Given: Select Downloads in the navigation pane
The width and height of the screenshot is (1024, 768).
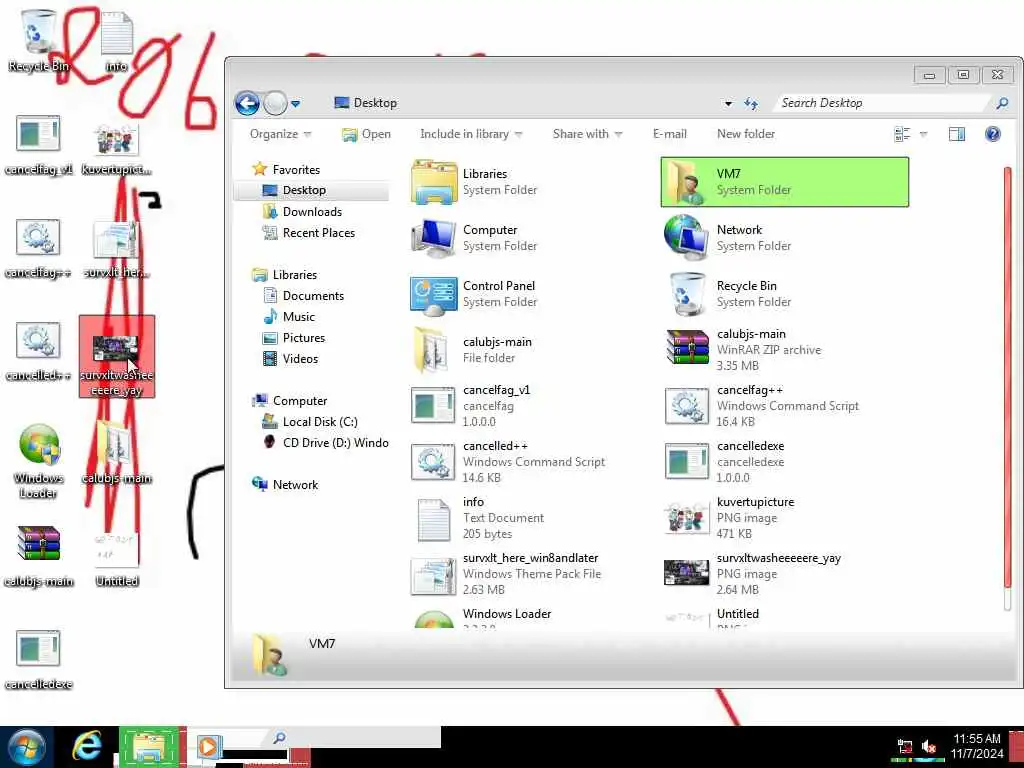Looking at the screenshot, I should (302, 212).
